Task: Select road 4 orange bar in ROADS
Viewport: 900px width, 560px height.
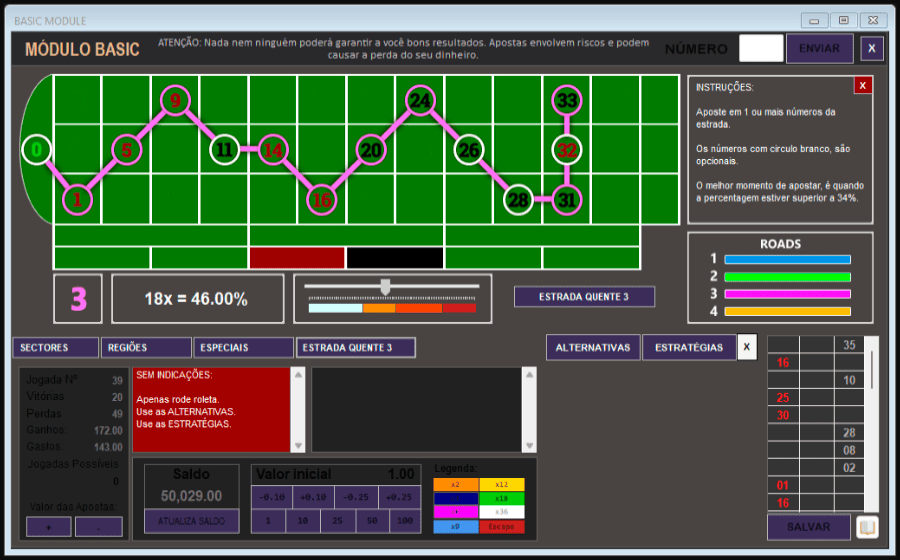Action: [787, 312]
